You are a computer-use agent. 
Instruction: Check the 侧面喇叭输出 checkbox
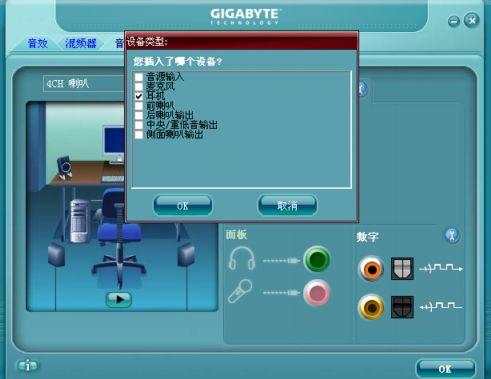(x=139, y=135)
